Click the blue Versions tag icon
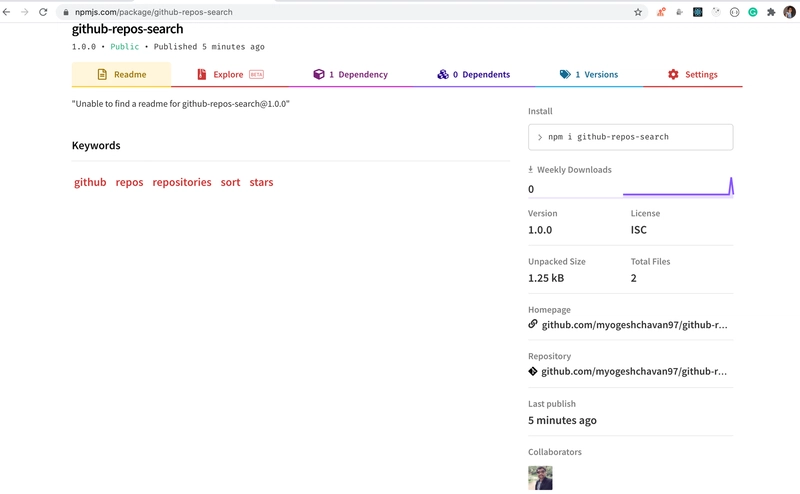The height and width of the screenshot is (494, 800). (x=565, y=75)
